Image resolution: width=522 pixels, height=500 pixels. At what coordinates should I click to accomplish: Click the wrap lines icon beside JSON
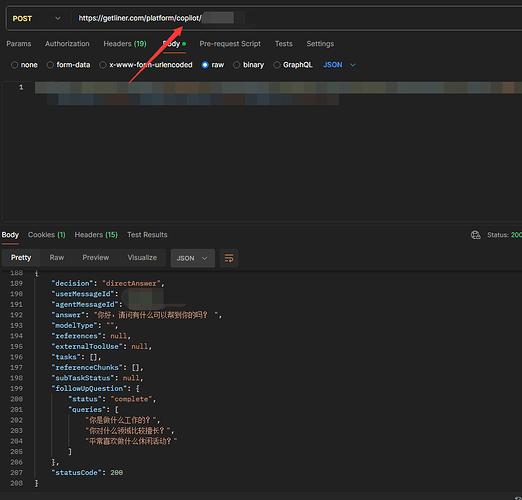[x=229, y=258]
